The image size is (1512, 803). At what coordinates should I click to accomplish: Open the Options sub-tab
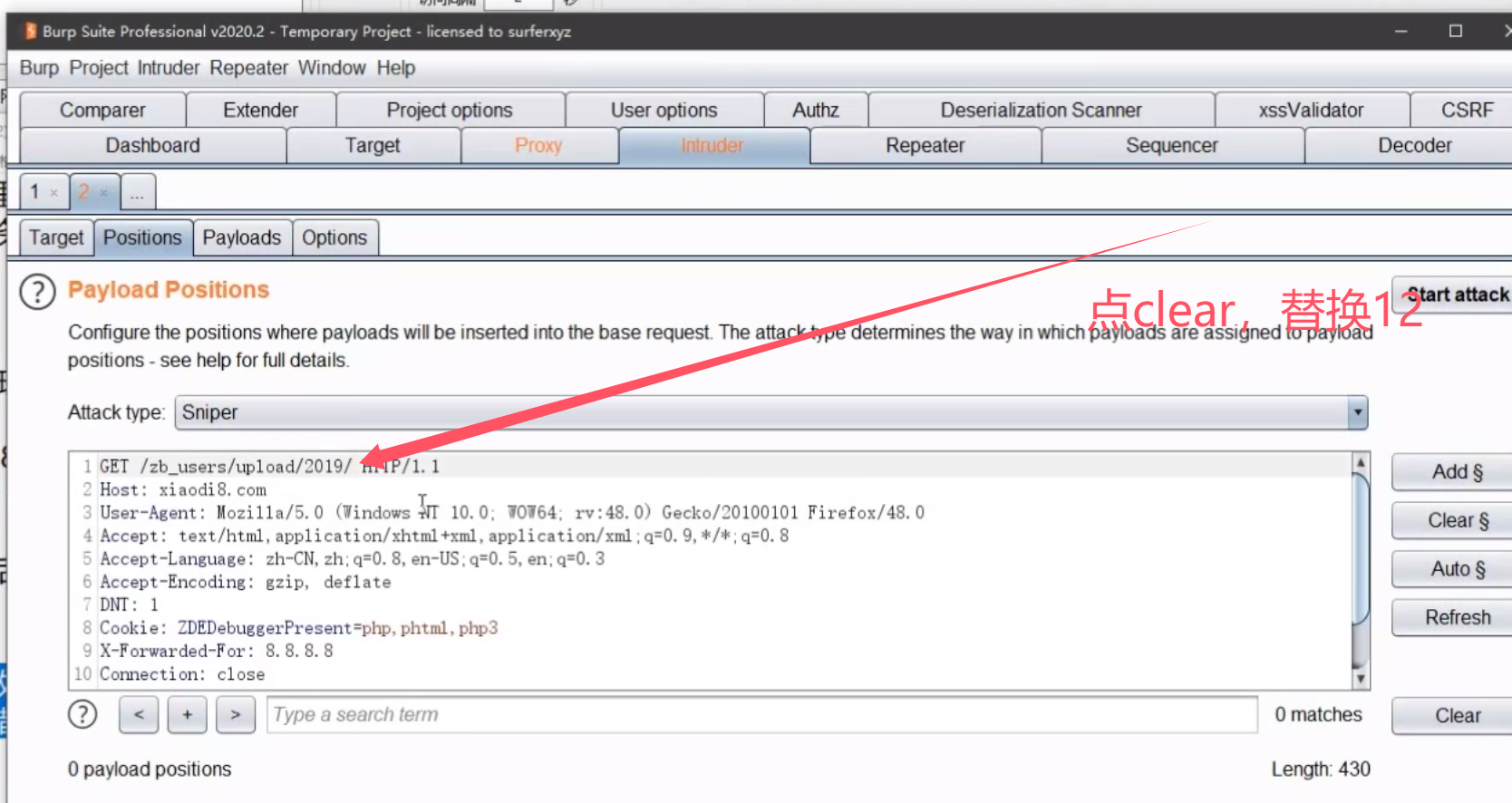tap(334, 237)
